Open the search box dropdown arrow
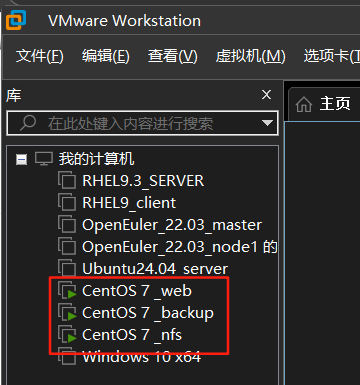Screen dimensions: 360x385 pos(267,123)
